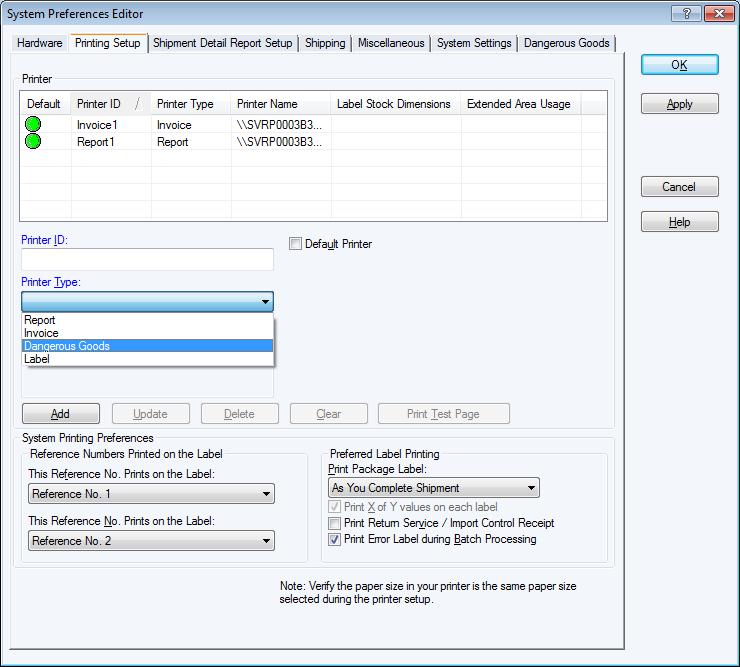Viewport: 740px width, 667px height.
Task: Uncheck Print Error Label during Batch Processing
Action: click(x=335, y=539)
